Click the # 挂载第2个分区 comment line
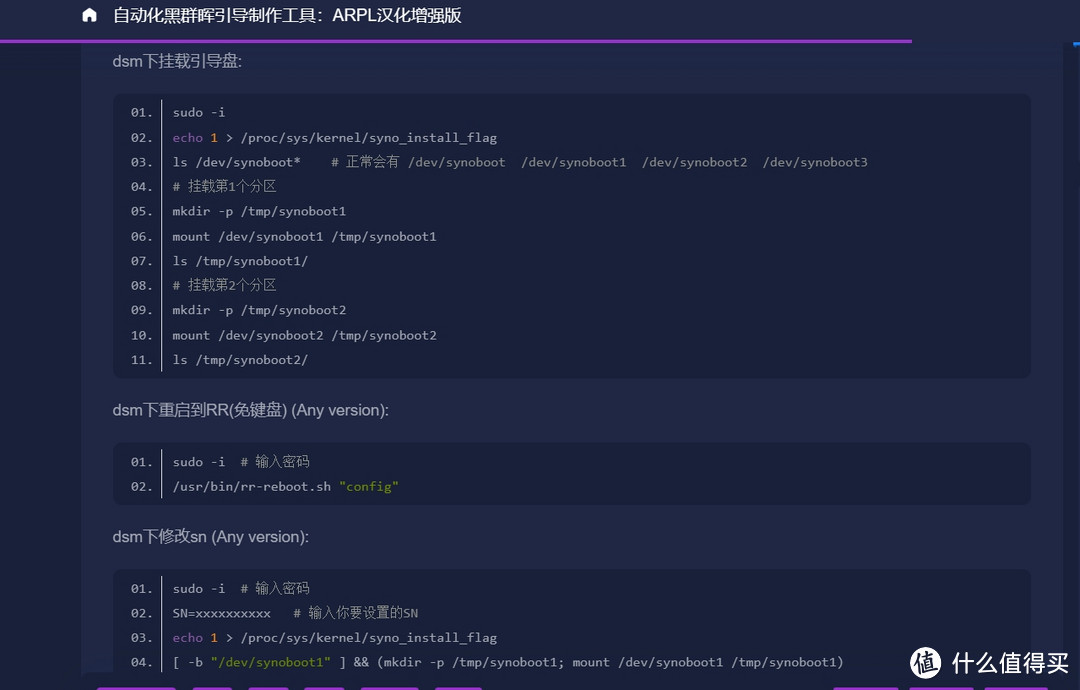Screen dimensions: 1080x690 (224, 285)
